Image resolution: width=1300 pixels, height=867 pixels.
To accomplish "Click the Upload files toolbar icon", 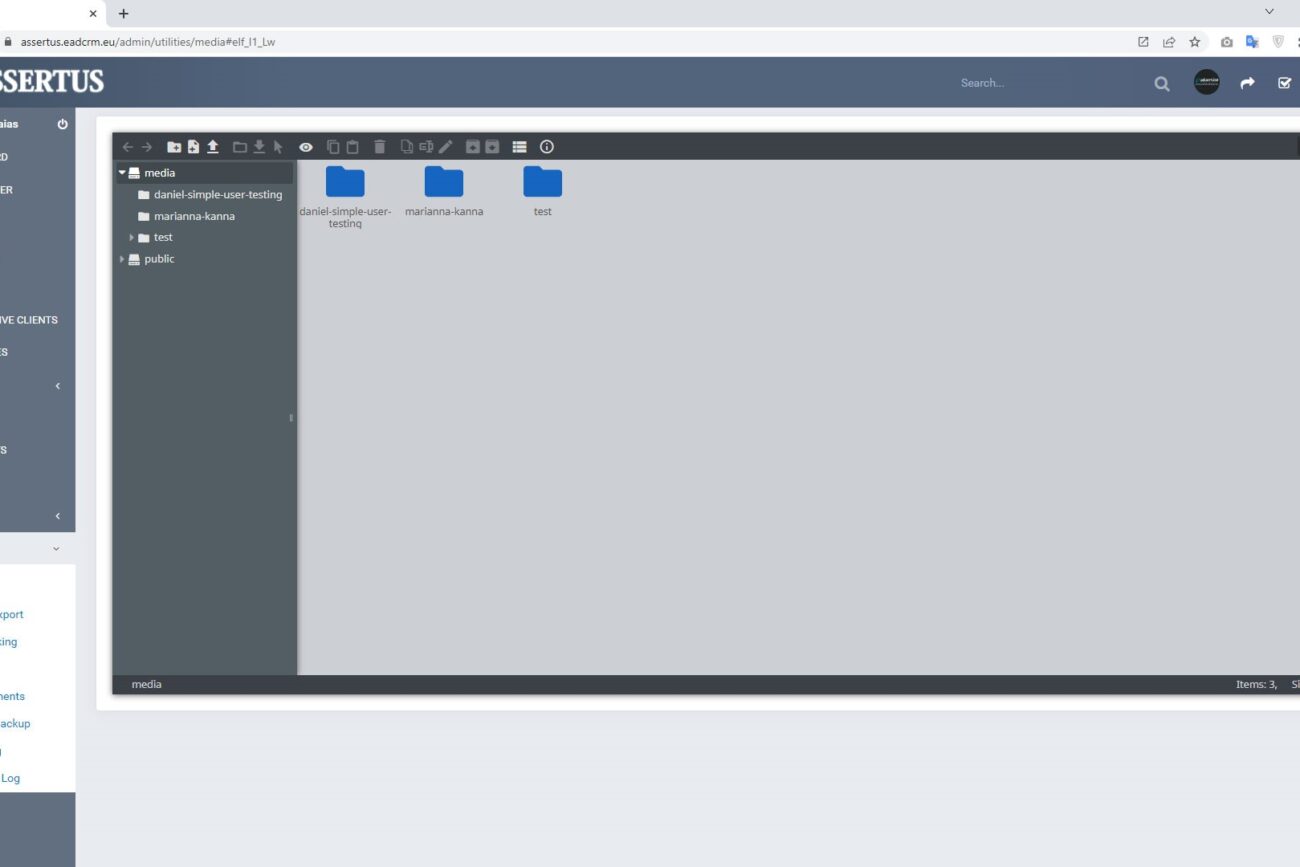I will 213,147.
